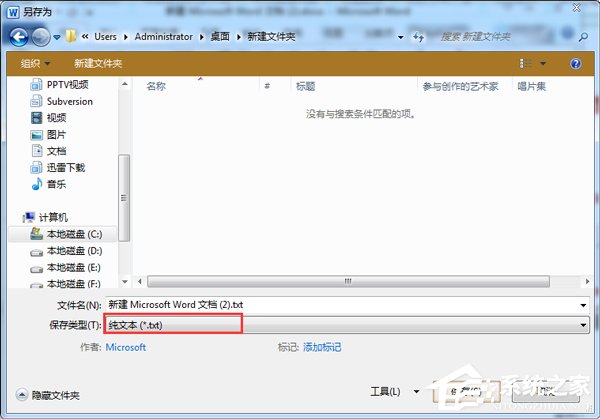Click Administrator in the address breadcrumb
This screenshot has width=600, height=419.
165,37
